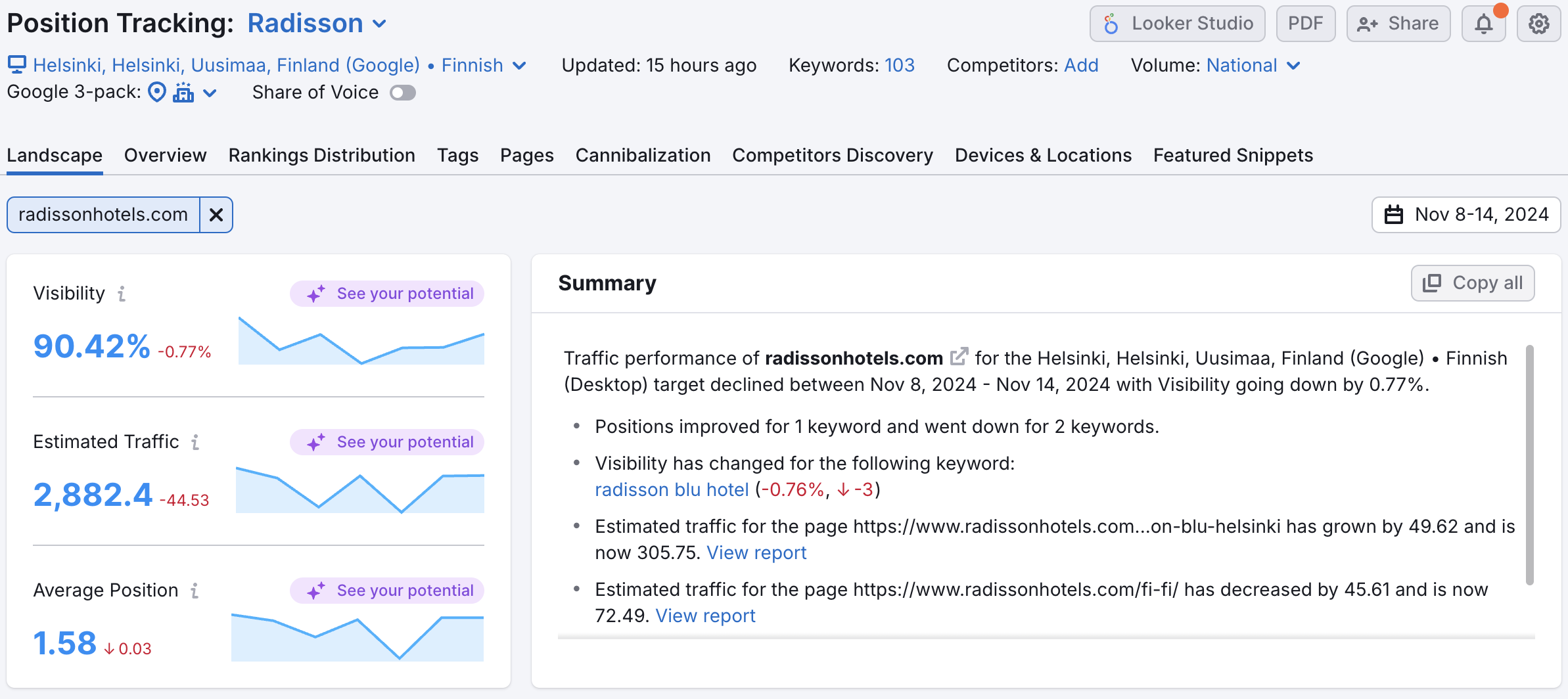This screenshot has height=699, width=1568.
Task: Click the Average Position trend chart
Action: 357,638
